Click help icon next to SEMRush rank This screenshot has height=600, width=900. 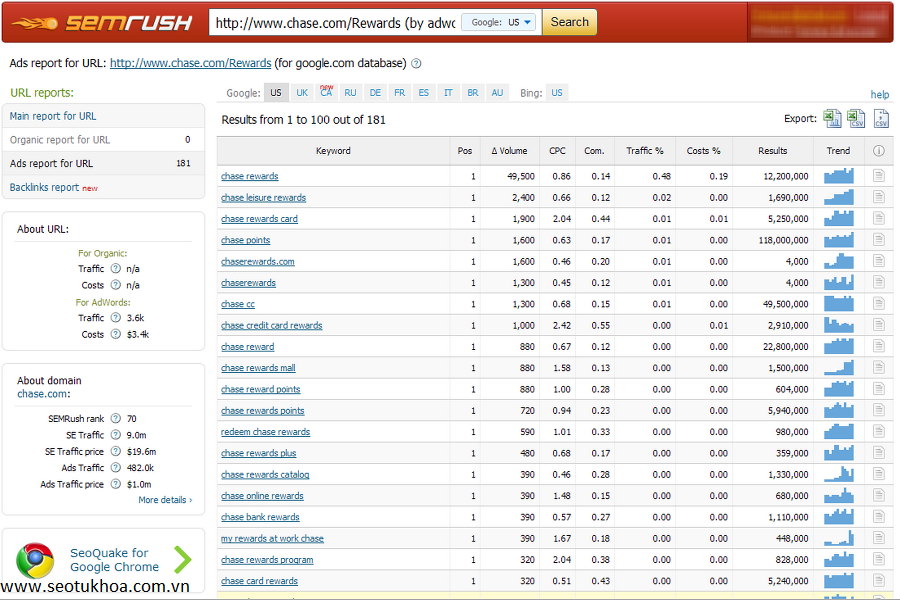tap(116, 418)
